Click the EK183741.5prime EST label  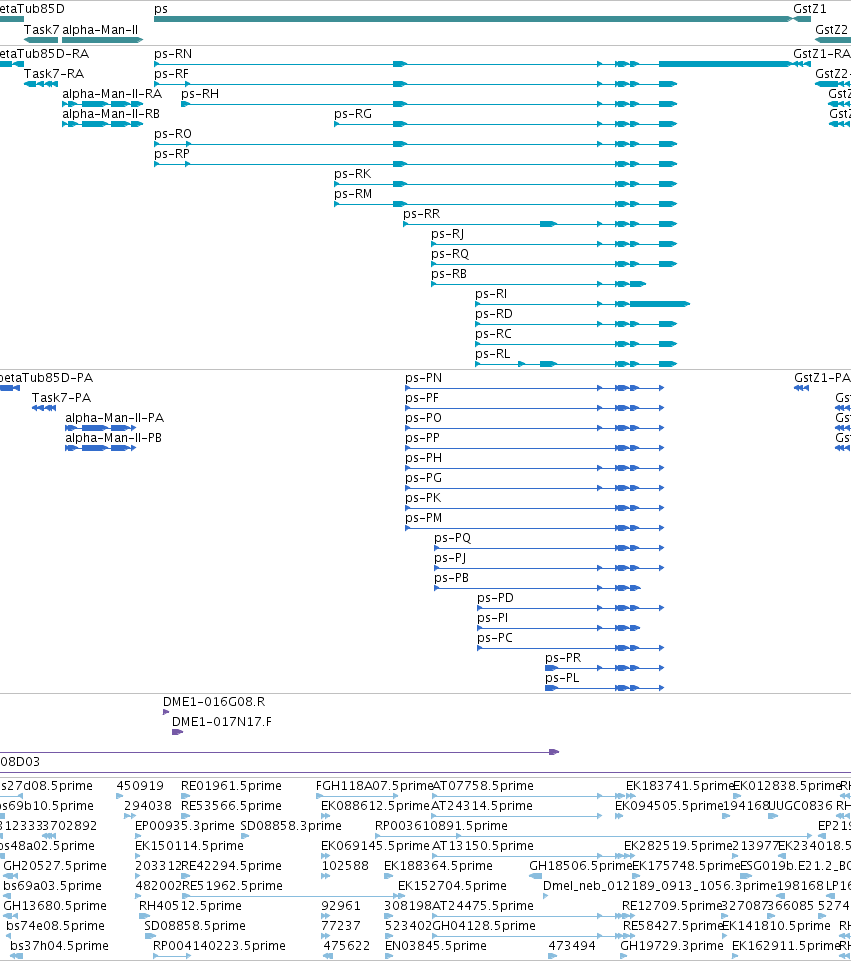679,786
